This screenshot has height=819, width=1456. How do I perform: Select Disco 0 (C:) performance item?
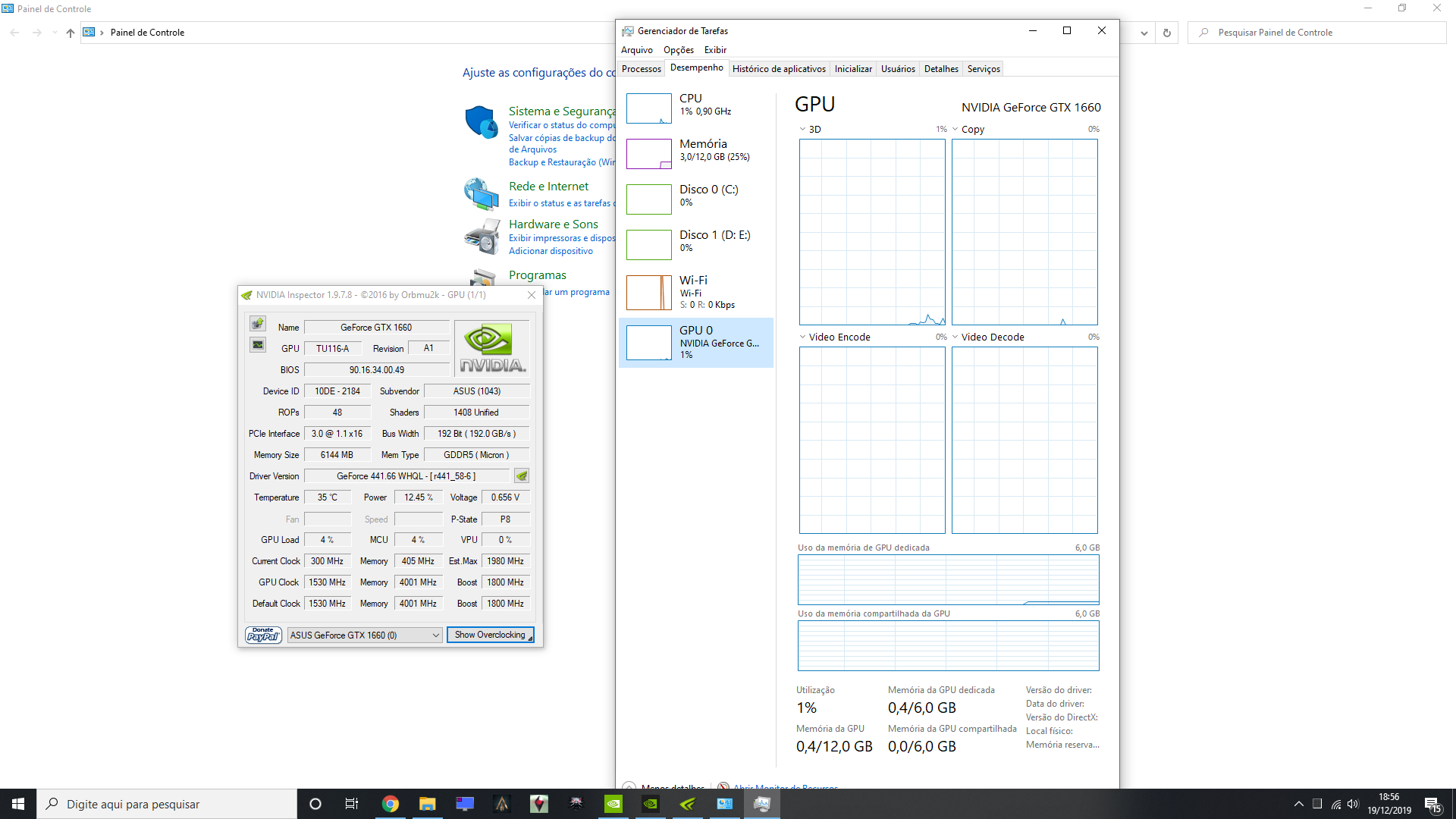(696, 199)
